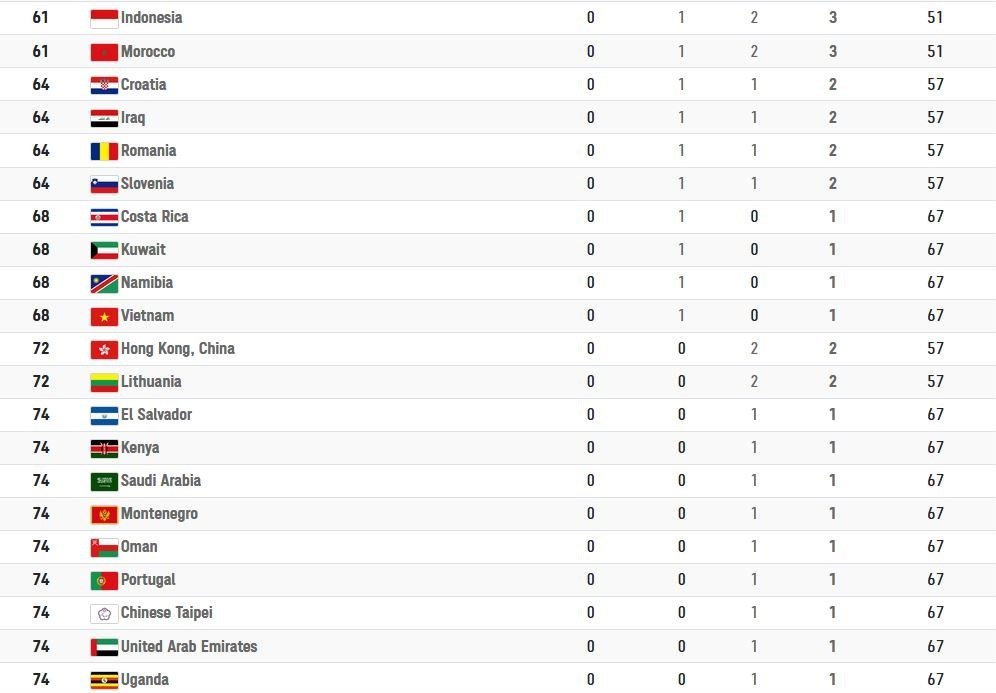Click the Croatia flag icon
This screenshot has width=996, height=693.
pyautogui.click(x=104, y=84)
